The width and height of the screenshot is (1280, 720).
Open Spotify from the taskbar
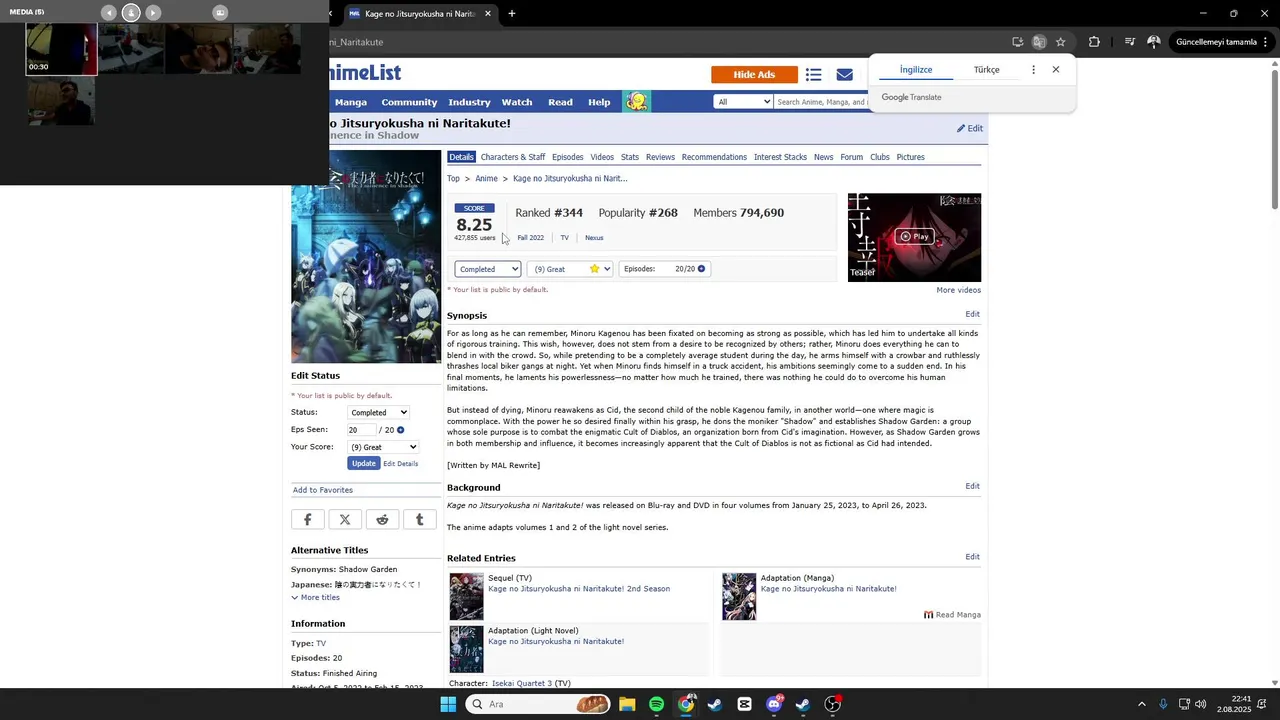pos(656,704)
